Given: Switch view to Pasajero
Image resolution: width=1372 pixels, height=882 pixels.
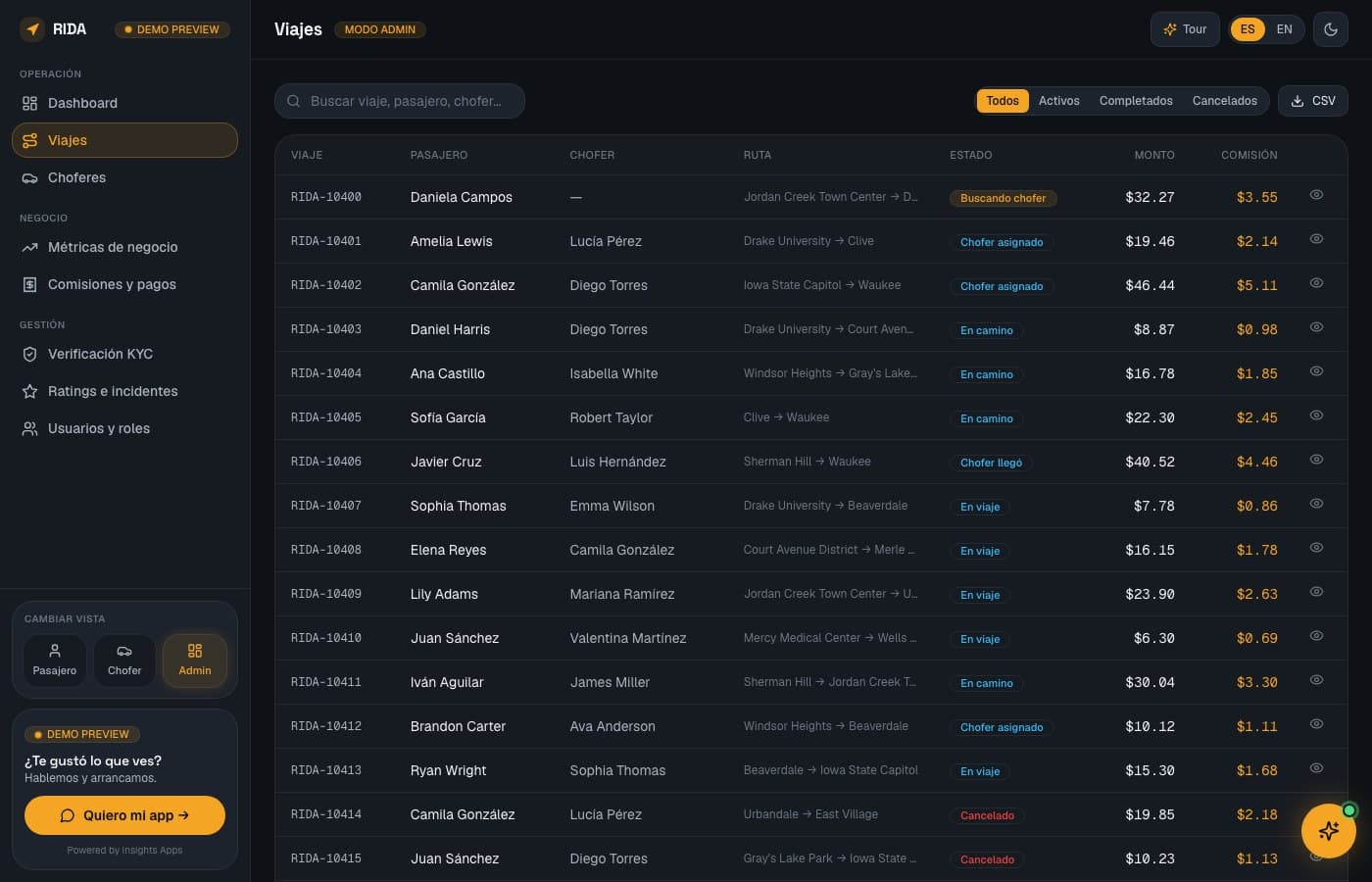Looking at the screenshot, I should pyautogui.click(x=55, y=660).
